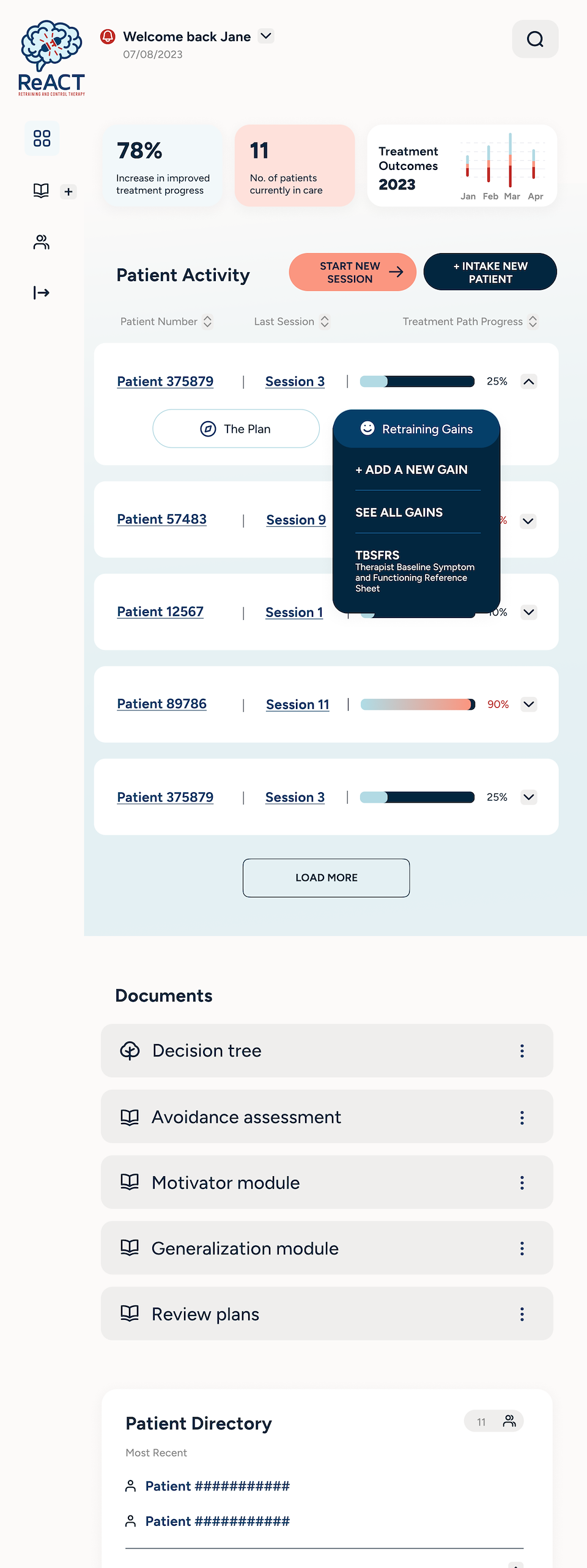Open Decision tree options three-dot menu

coord(522,1051)
